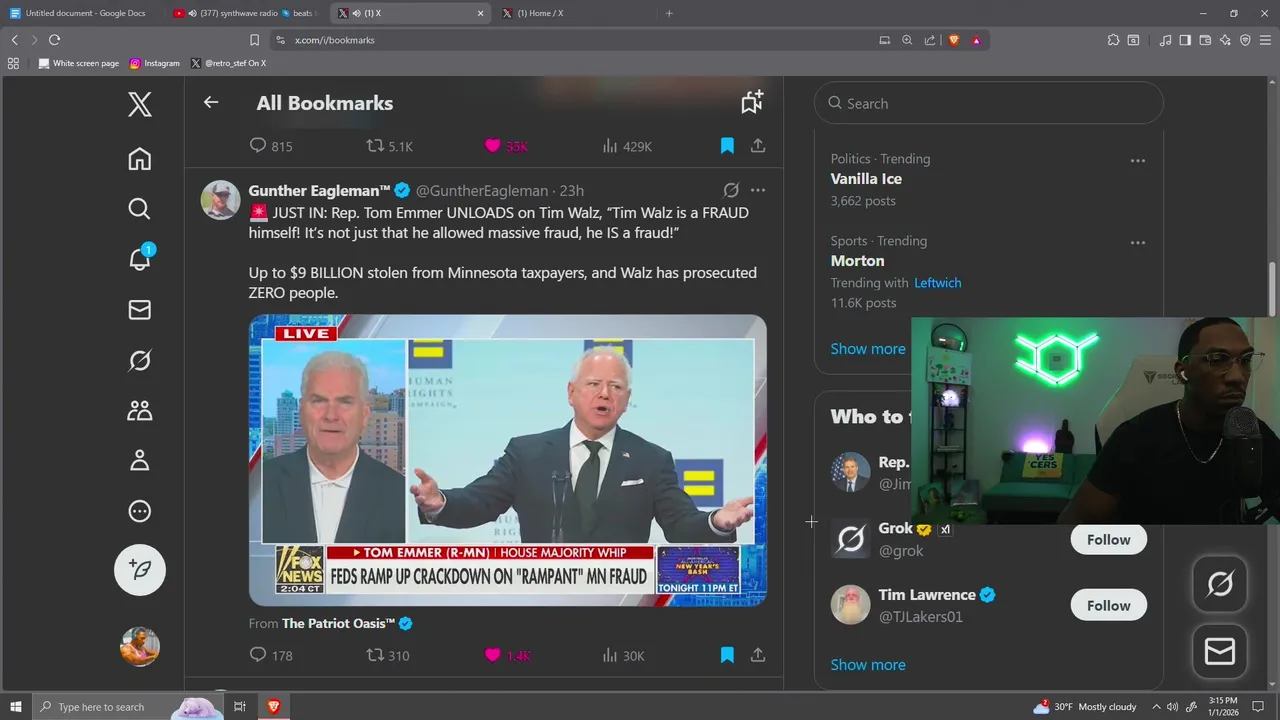Click the add bookmark folder icon
Image resolution: width=1280 pixels, height=720 pixels.
click(752, 102)
